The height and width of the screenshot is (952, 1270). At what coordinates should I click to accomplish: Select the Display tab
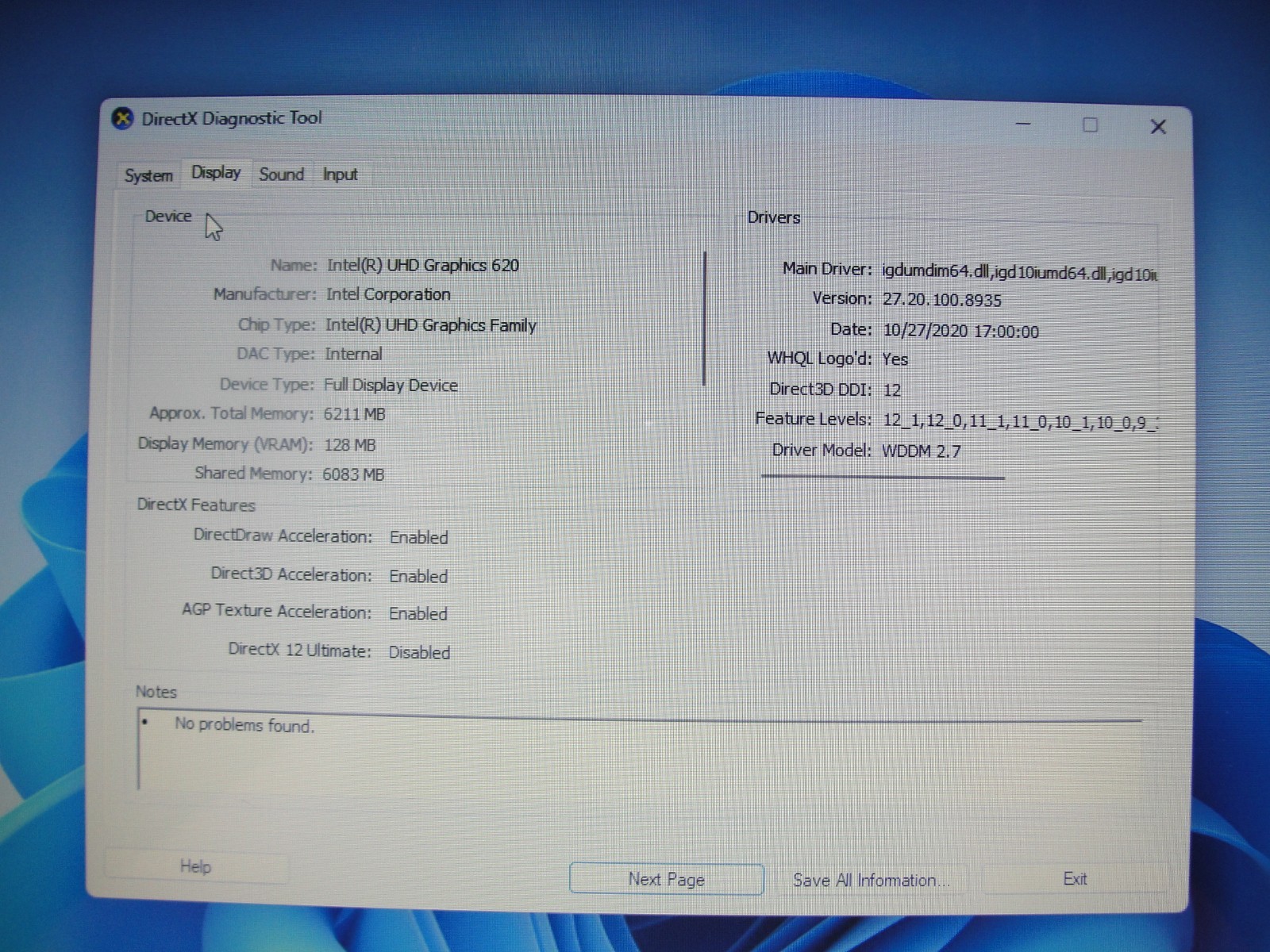click(x=216, y=172)
